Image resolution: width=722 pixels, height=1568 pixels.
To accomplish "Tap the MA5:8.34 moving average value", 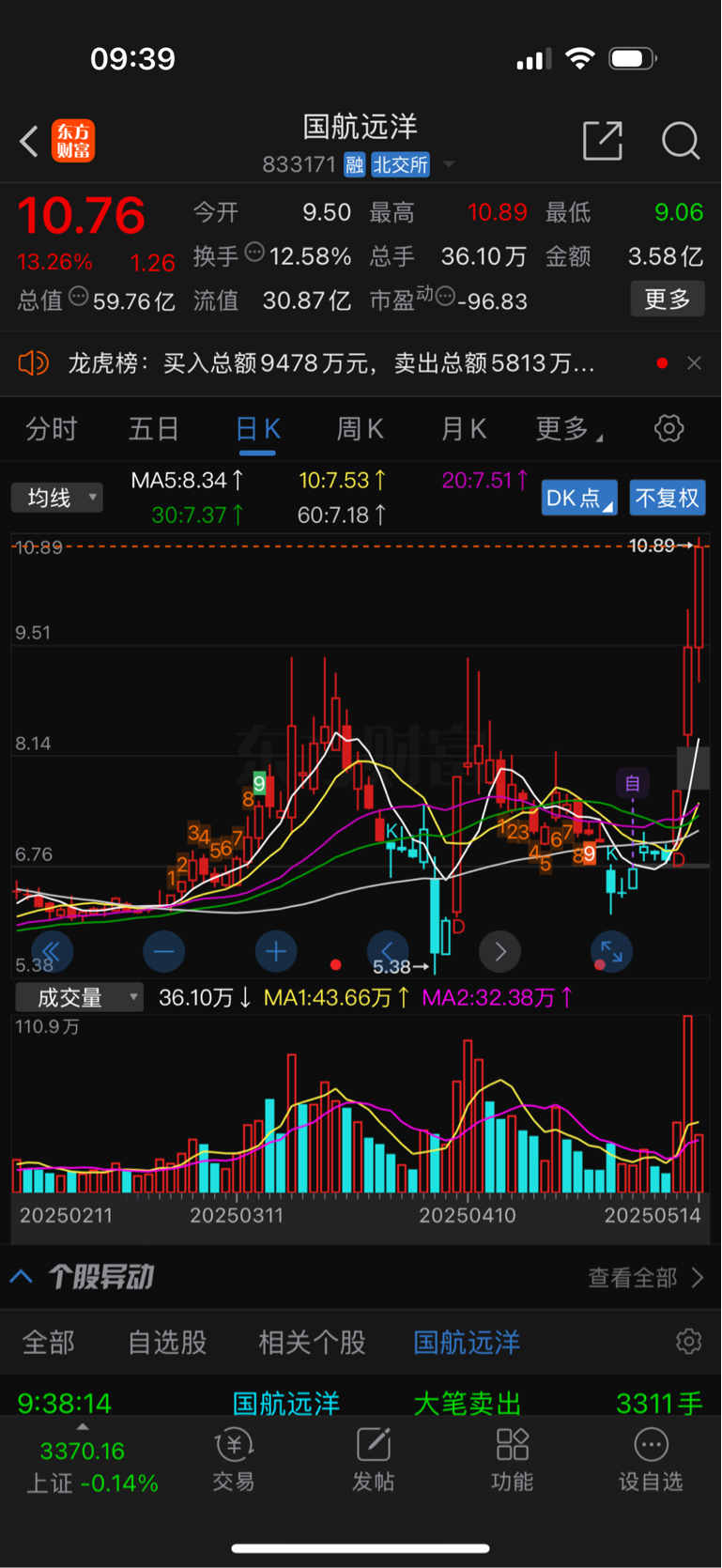I will coord(187,481).
